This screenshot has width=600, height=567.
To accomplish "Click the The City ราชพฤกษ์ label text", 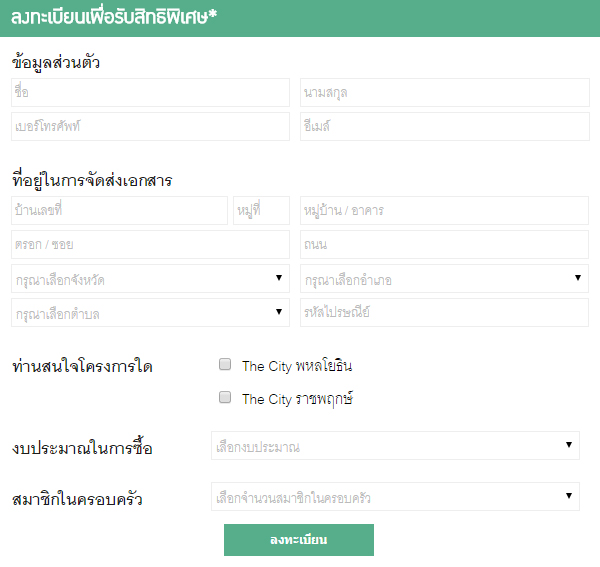I will click(x=298, y=399).
